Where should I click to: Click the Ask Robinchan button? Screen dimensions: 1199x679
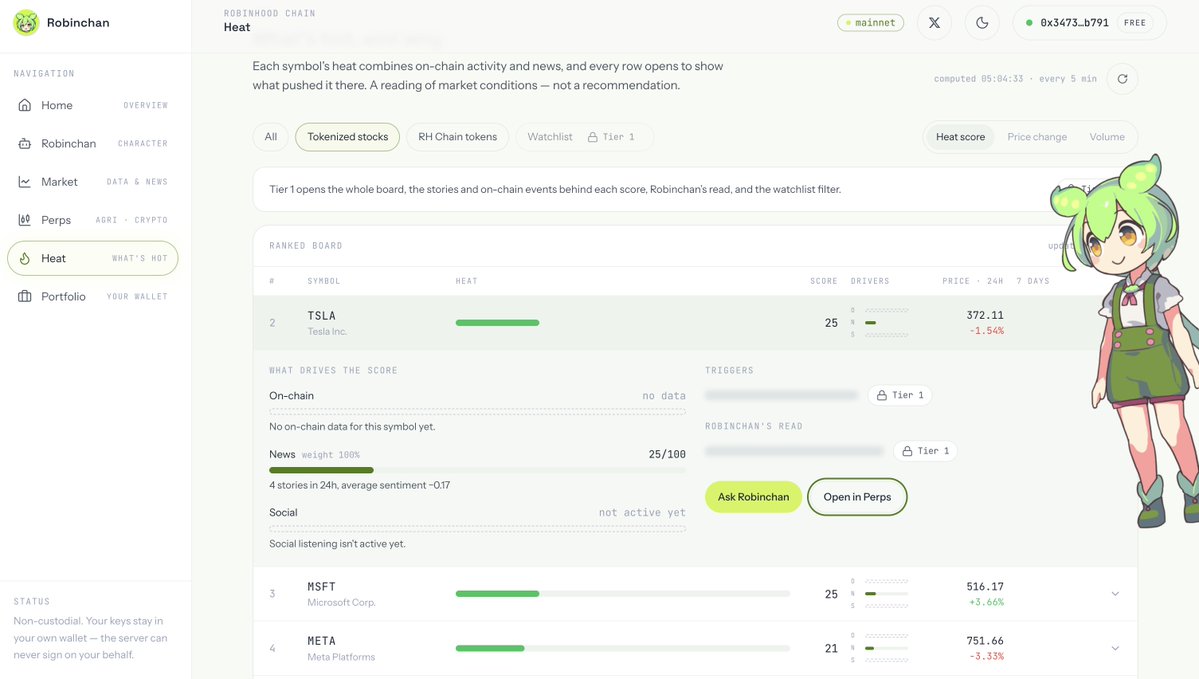pyautogui.click(x=753, y=497)
